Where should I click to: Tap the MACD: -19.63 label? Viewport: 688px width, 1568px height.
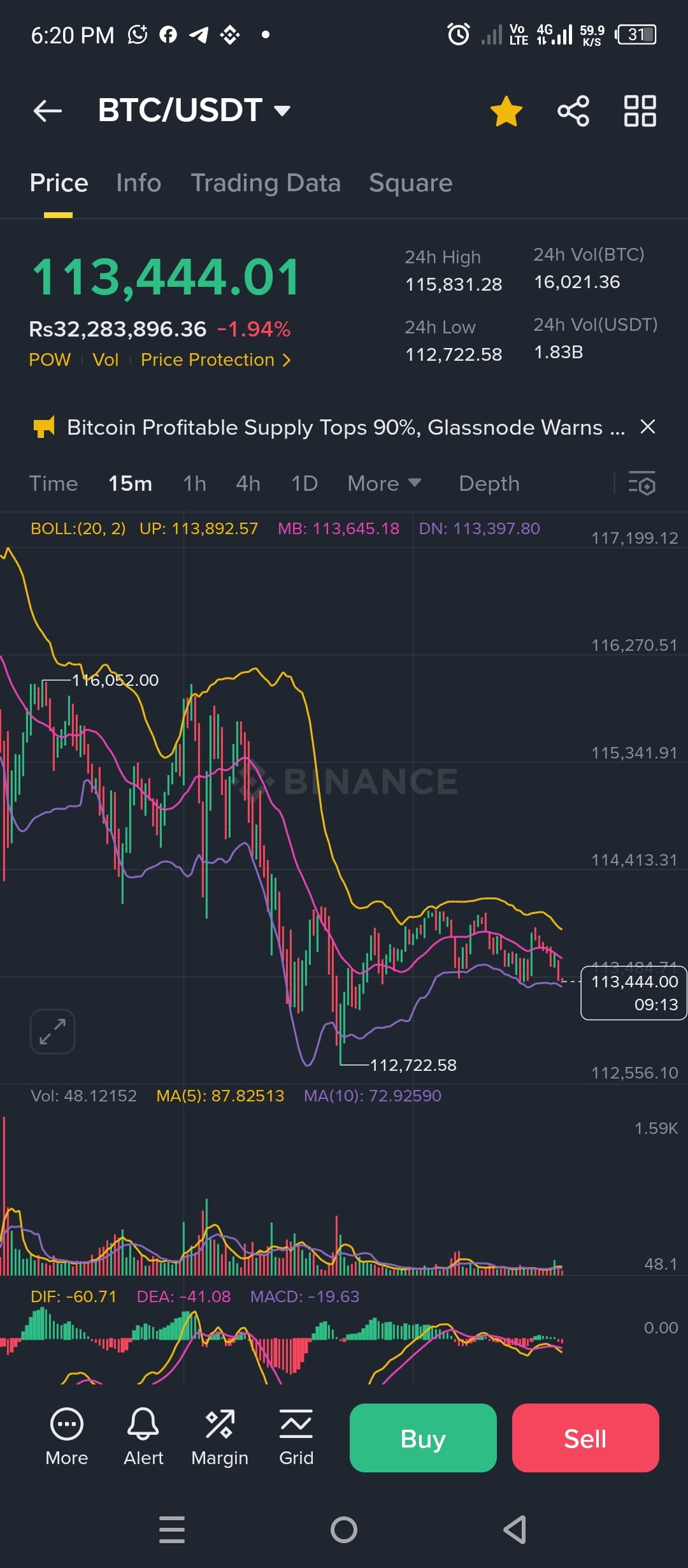click(x=305, y=1296)
